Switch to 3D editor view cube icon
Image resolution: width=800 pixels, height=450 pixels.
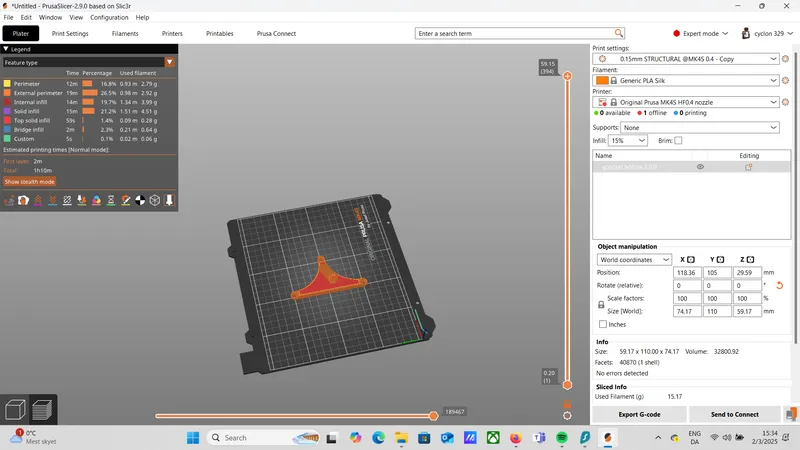coord(15,410)
